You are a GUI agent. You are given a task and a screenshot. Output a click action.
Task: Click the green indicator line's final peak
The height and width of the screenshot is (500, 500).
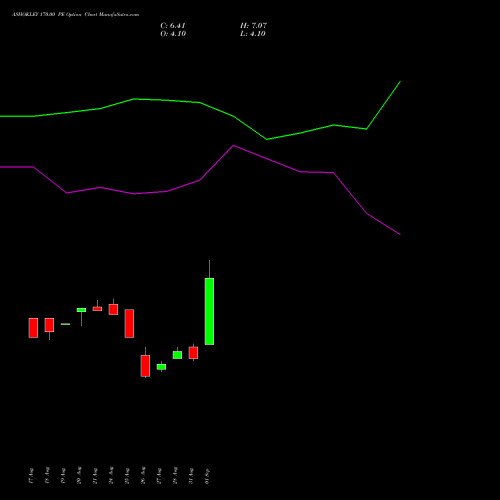tap(400, 81)
